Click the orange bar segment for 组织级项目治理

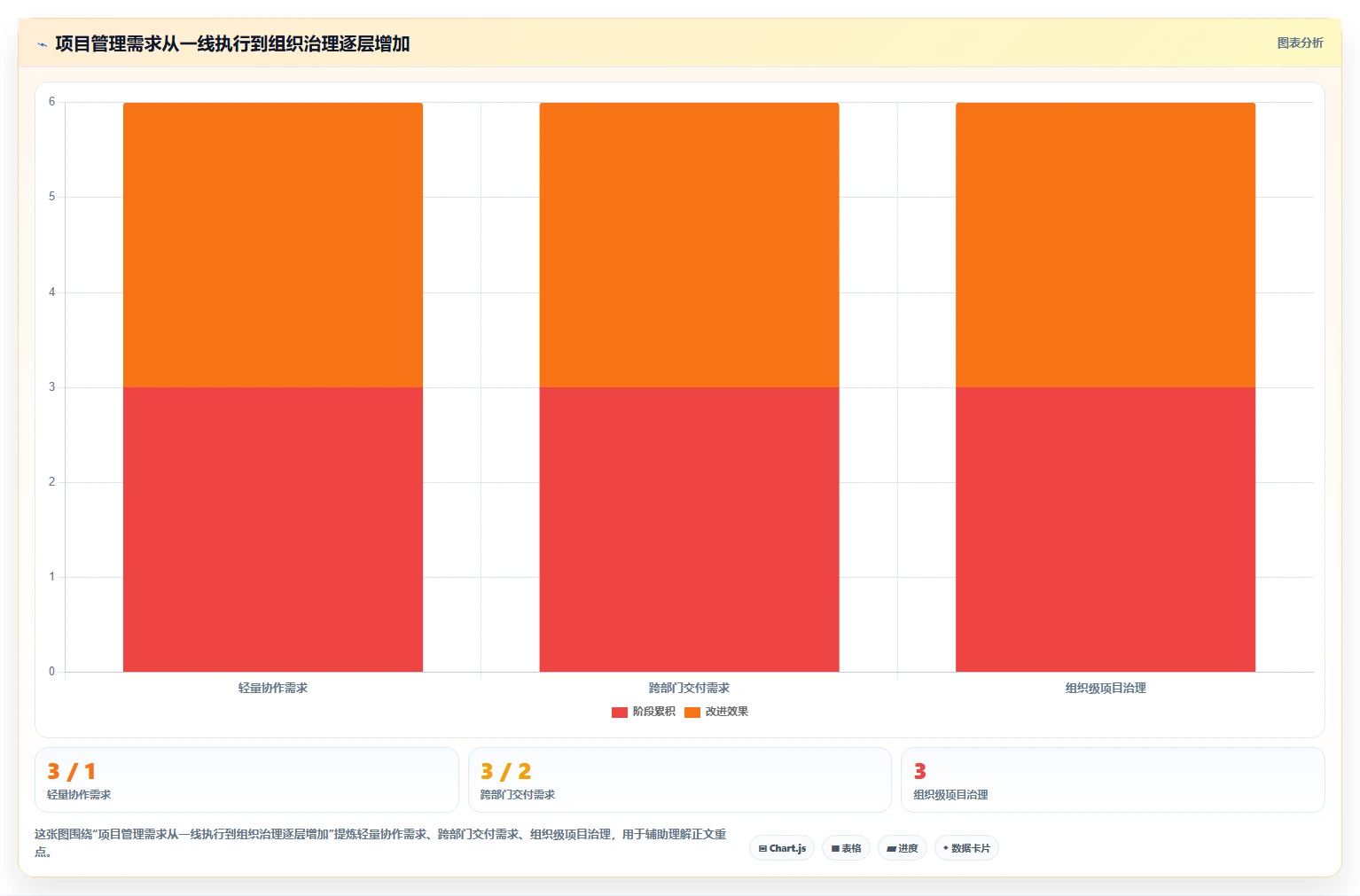click(x=1106, y=245)
